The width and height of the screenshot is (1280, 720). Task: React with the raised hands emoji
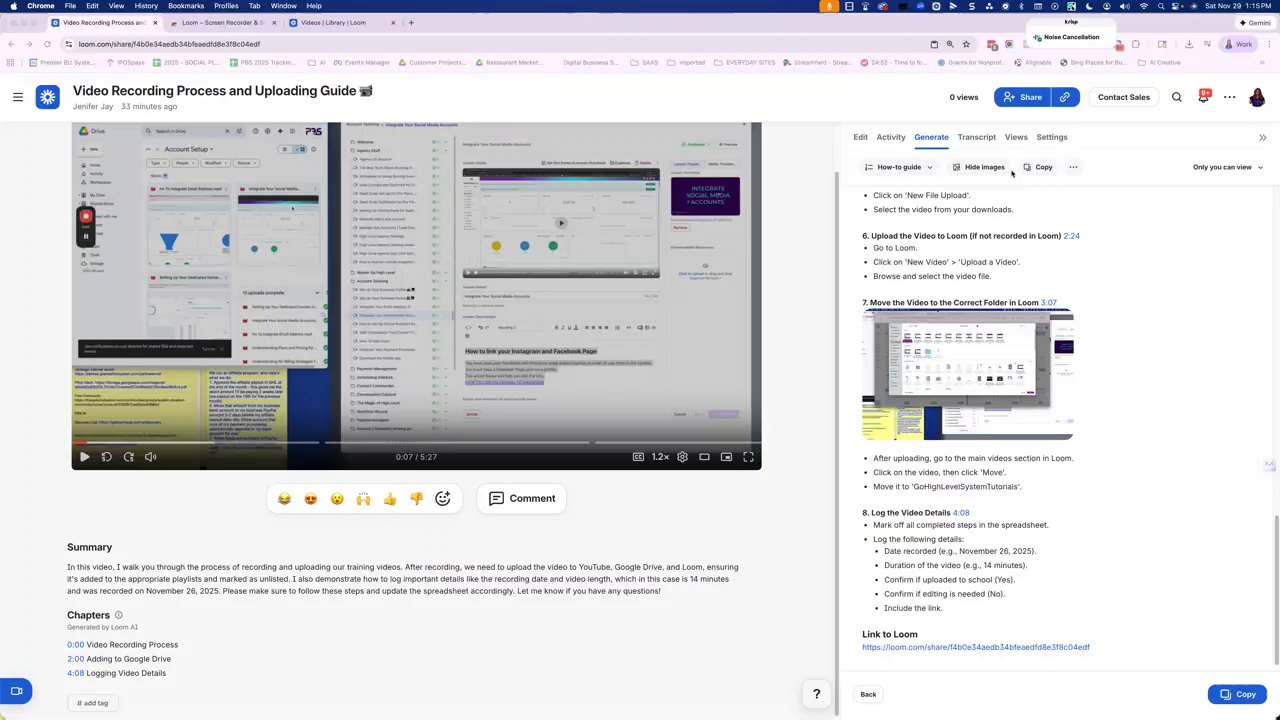click(x=363, y=498)
